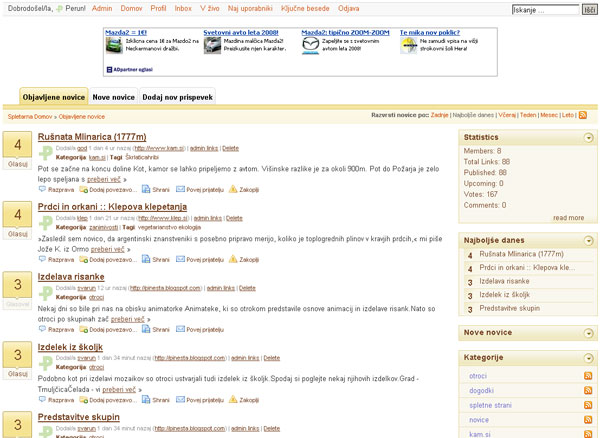The height and width of the screenshot is (438, 600).
Task: Open RSS feed icon in sort bar
Action: 582,115
